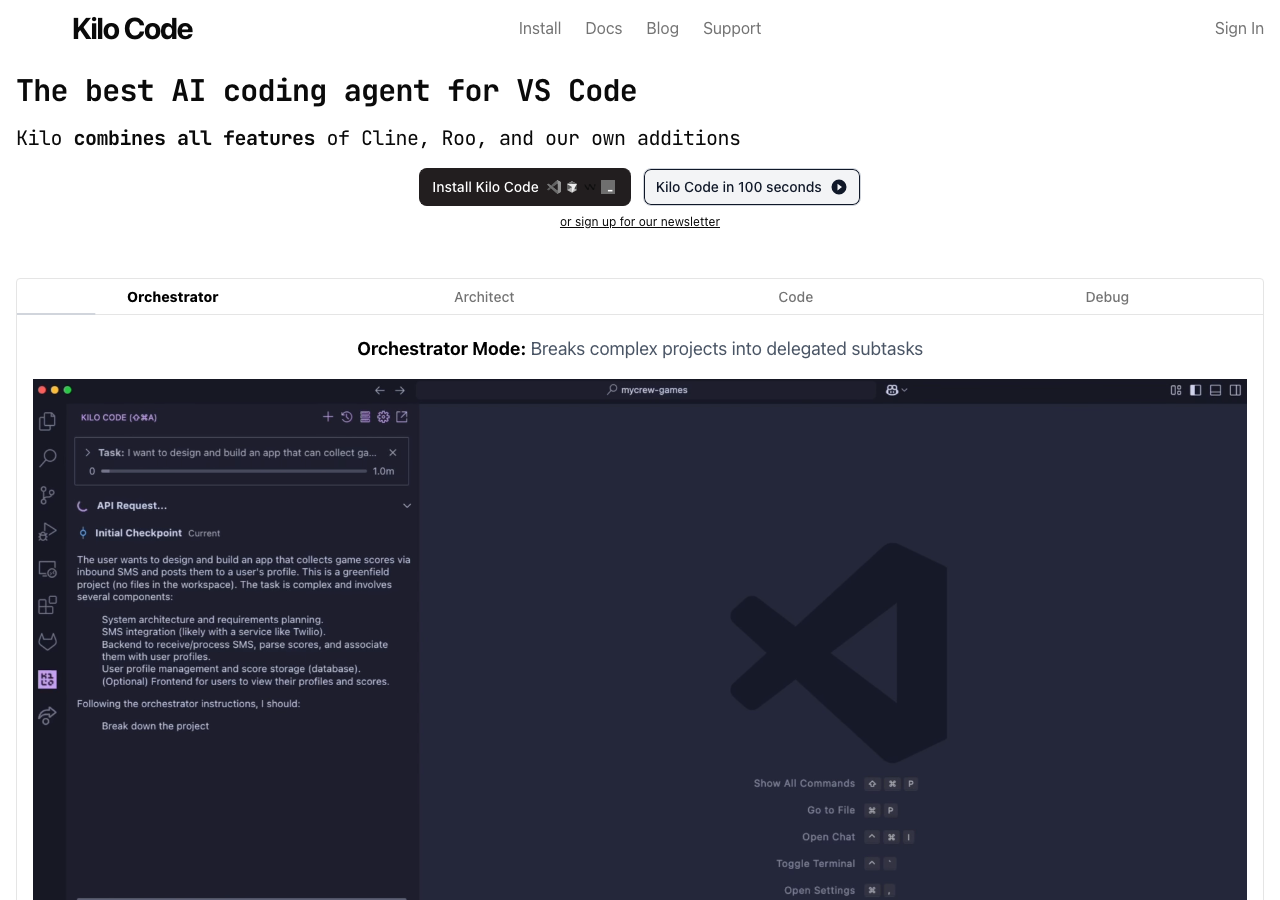The image size is (1280, 900).
Task: Click the 'Open Settings' shortcut text
Action: point(820,891)
